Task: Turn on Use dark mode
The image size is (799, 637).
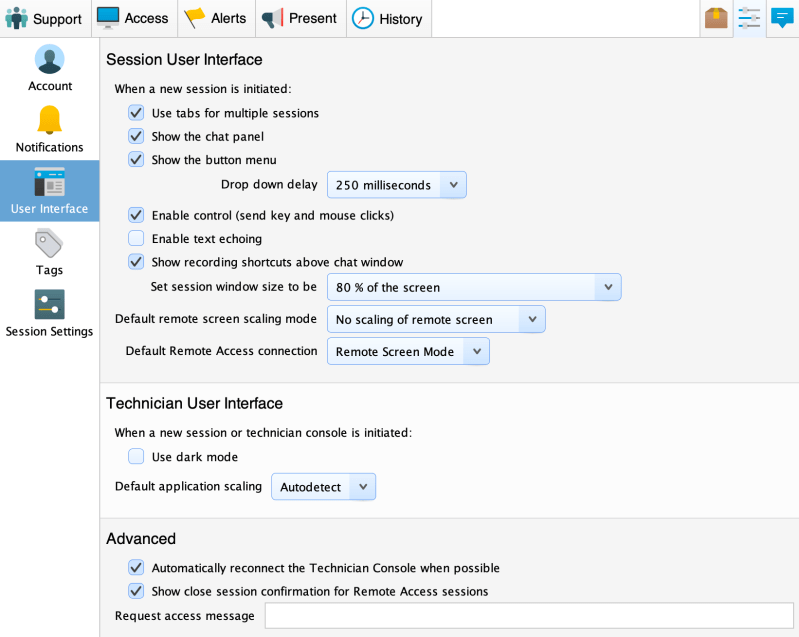Action: [136, 457]
